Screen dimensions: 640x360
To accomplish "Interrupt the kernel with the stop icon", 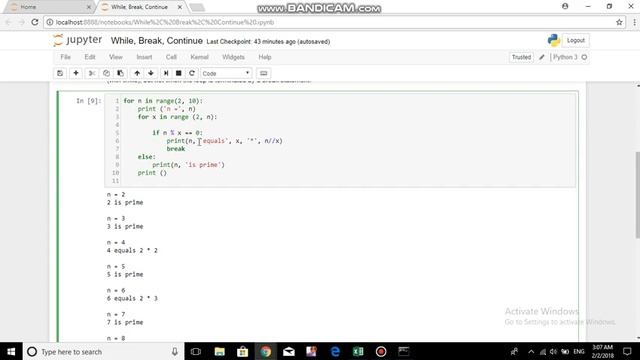I will (x=178, y=73).
